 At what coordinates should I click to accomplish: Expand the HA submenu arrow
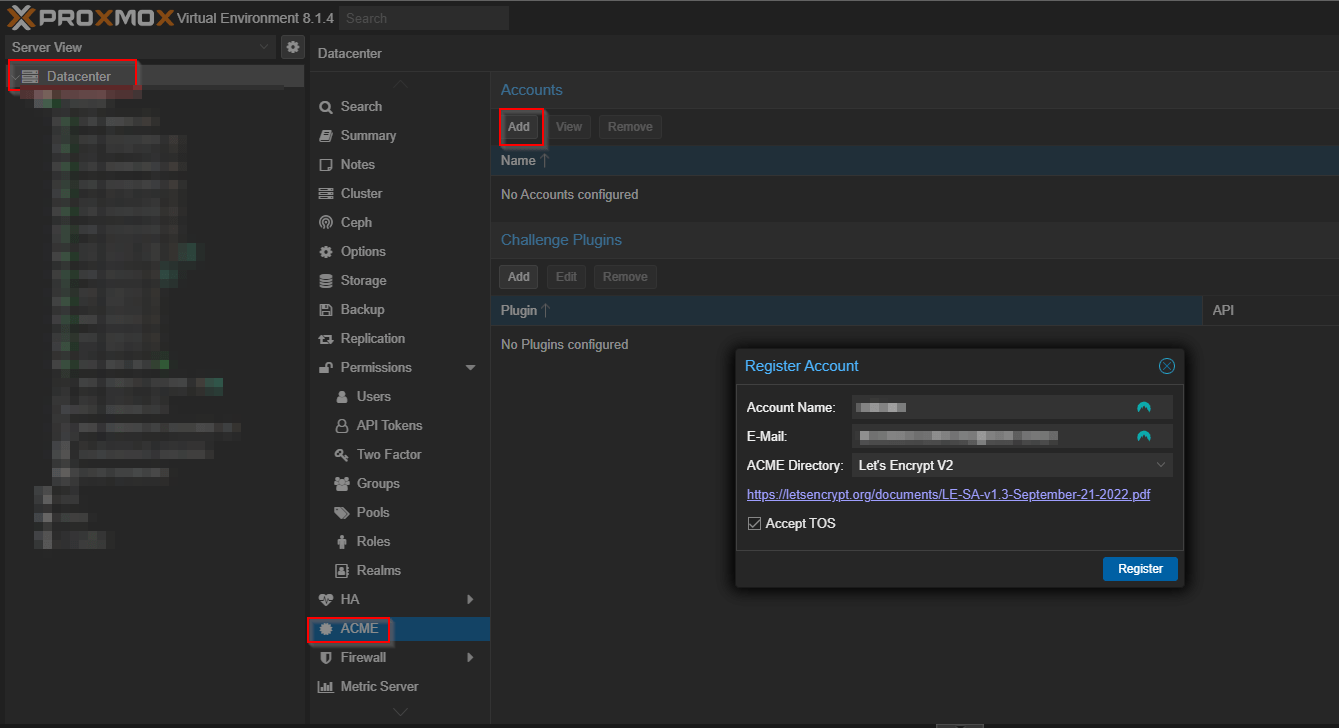[471, 599]
